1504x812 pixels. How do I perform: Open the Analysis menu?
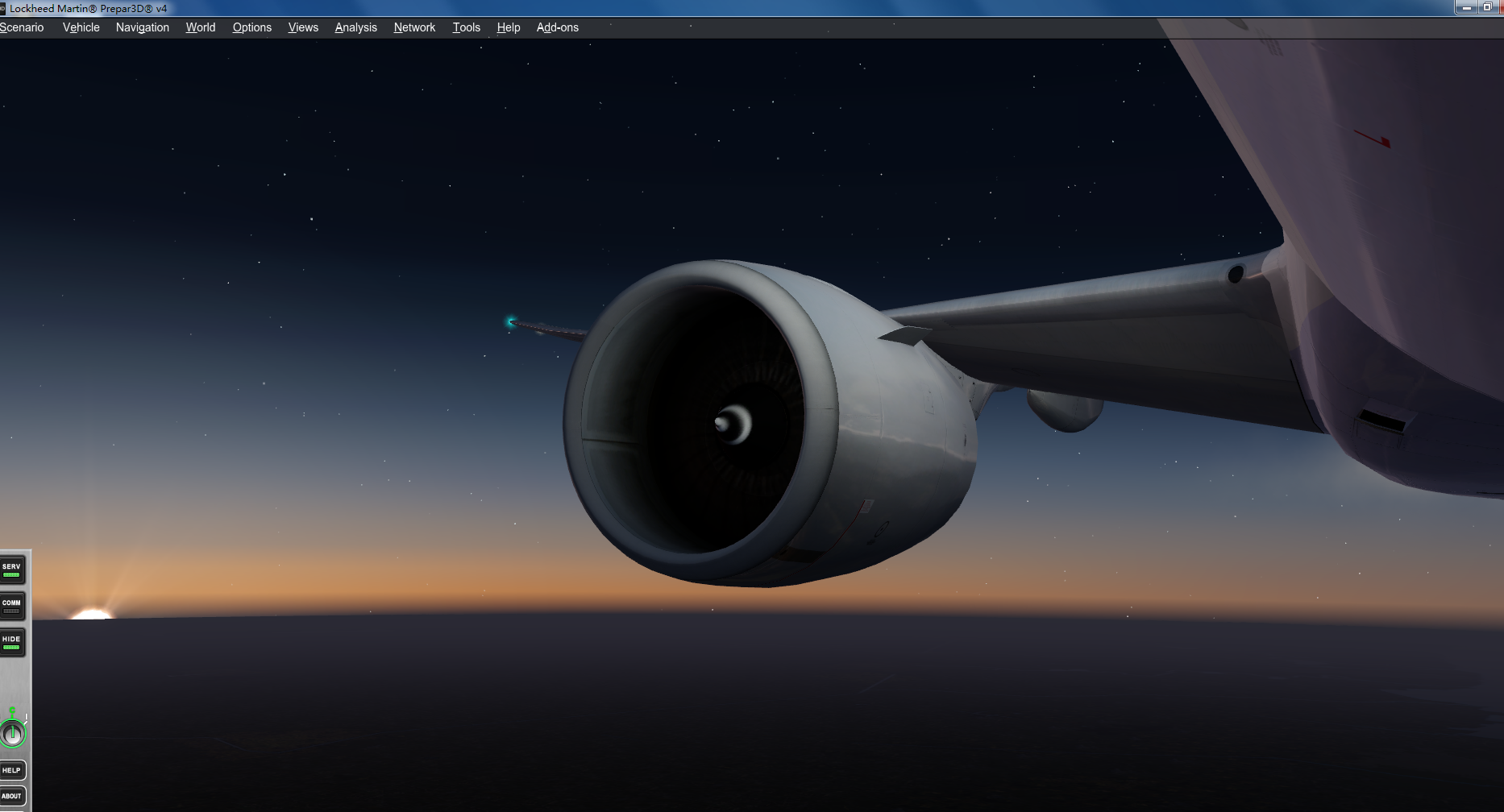[355, 27]
